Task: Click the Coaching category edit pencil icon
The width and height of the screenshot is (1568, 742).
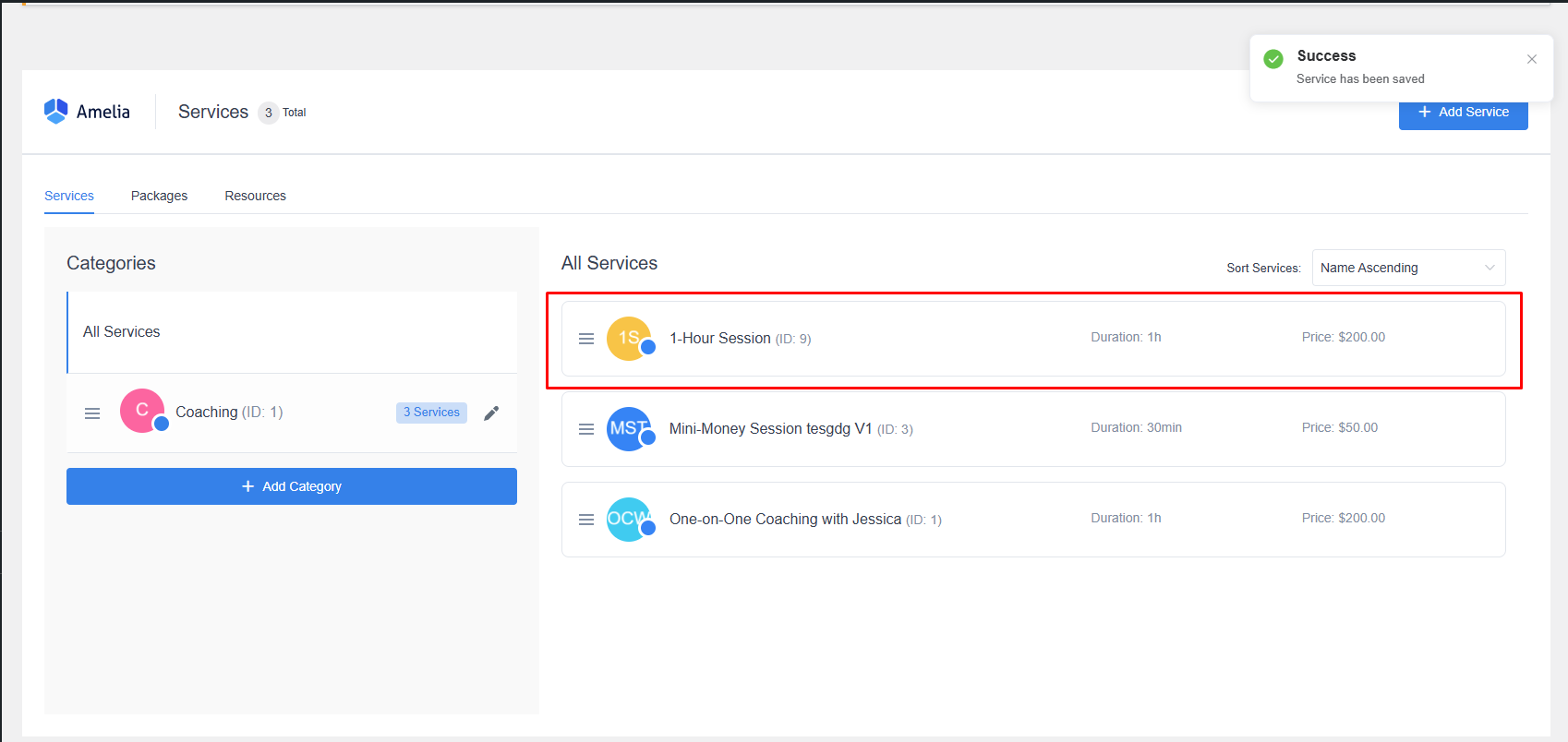Action: pyautogui.click(x=491, y=413)
